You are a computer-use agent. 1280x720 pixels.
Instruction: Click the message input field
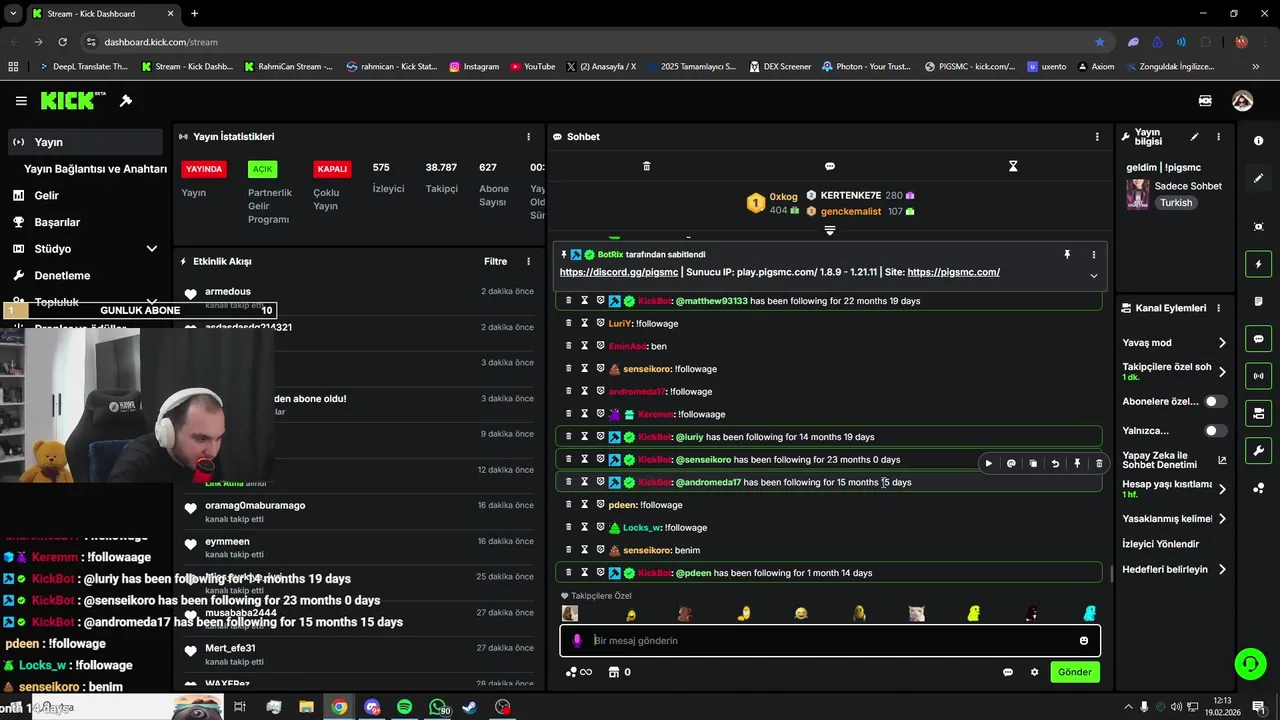click(830, 641)
